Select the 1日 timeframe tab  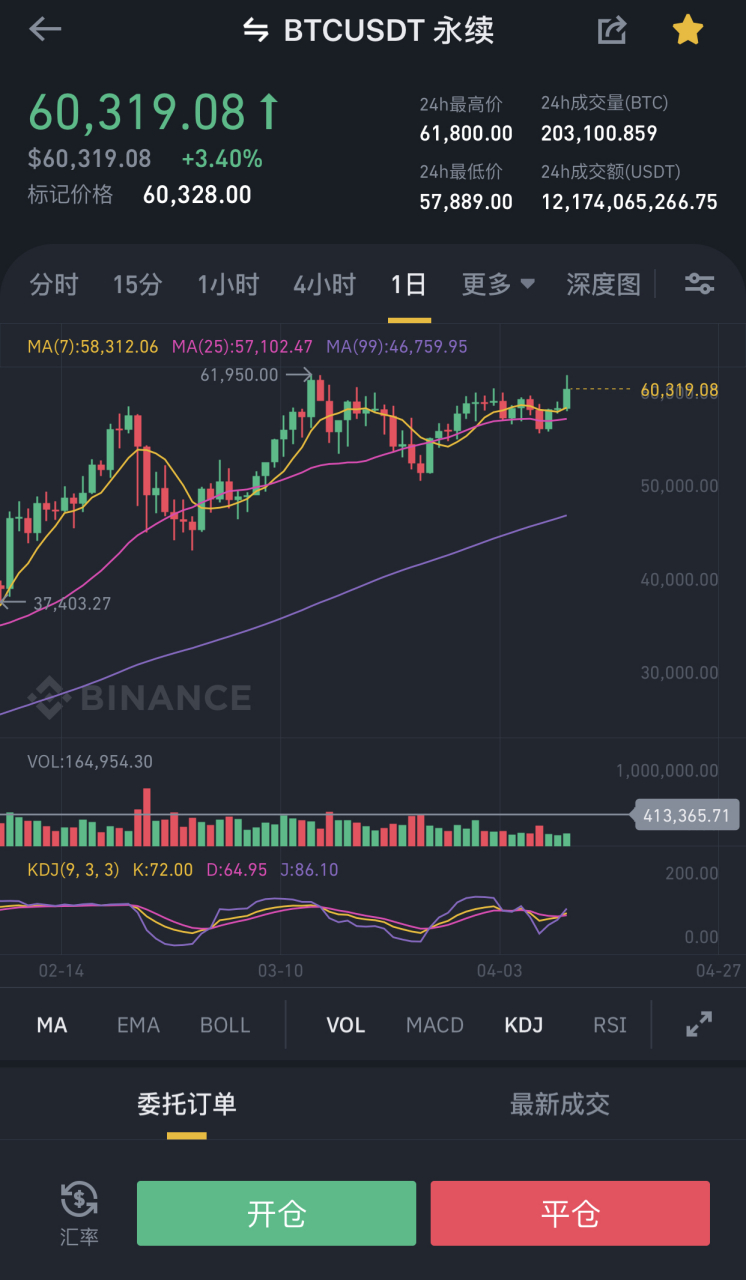pos(408,285)
